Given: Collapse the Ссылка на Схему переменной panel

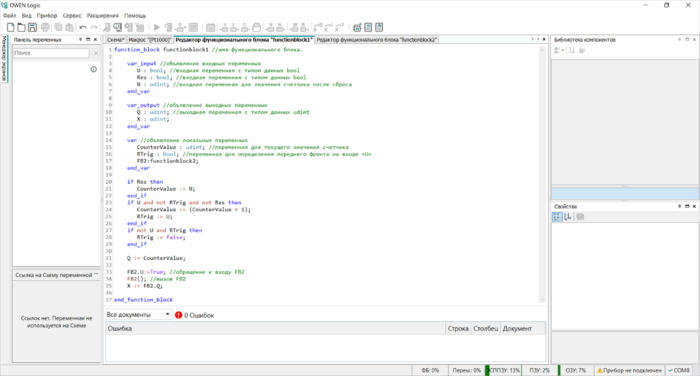Looking at the screenshot, I should (96, 274).
